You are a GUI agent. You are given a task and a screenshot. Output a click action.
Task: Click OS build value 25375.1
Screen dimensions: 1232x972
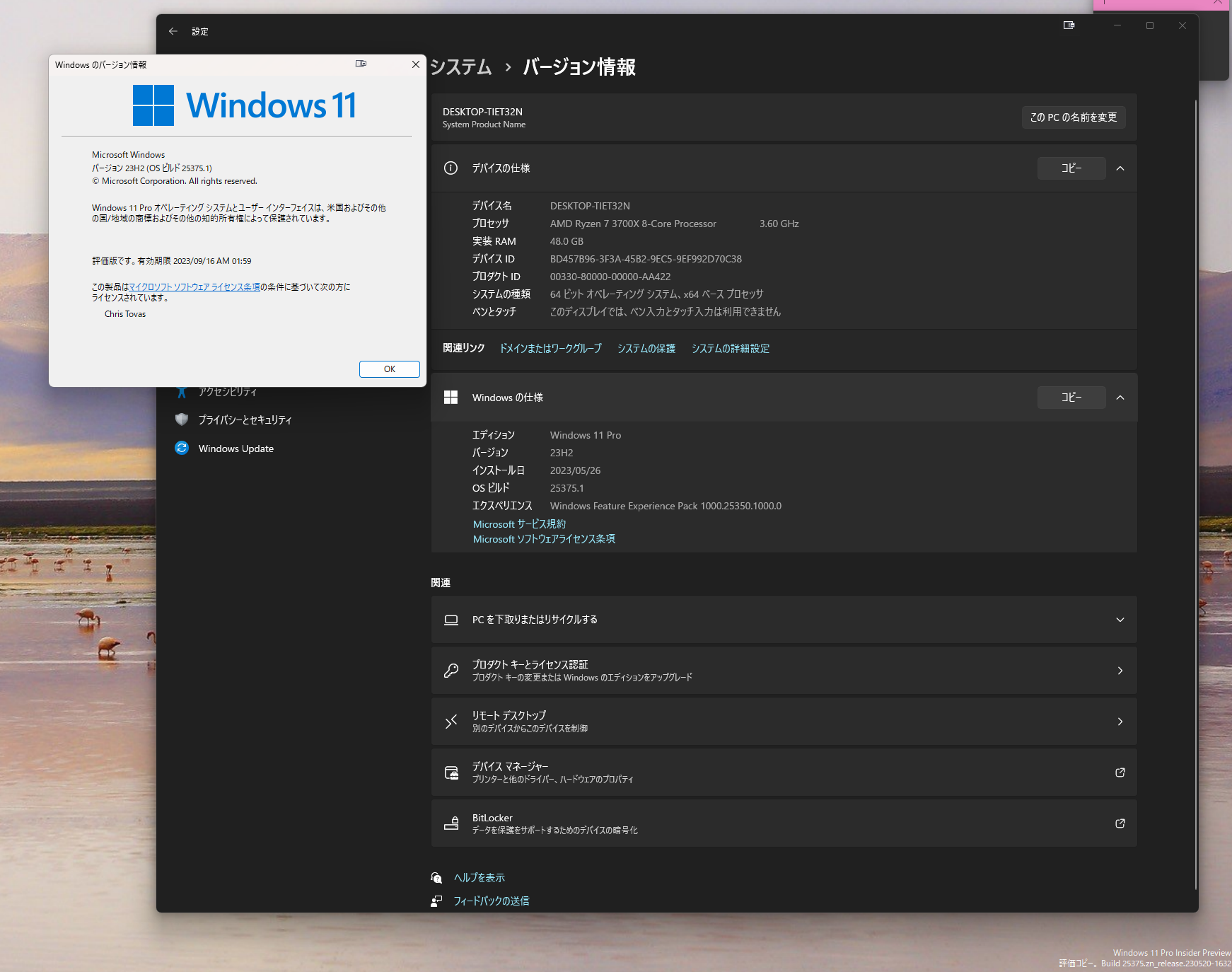567,488
